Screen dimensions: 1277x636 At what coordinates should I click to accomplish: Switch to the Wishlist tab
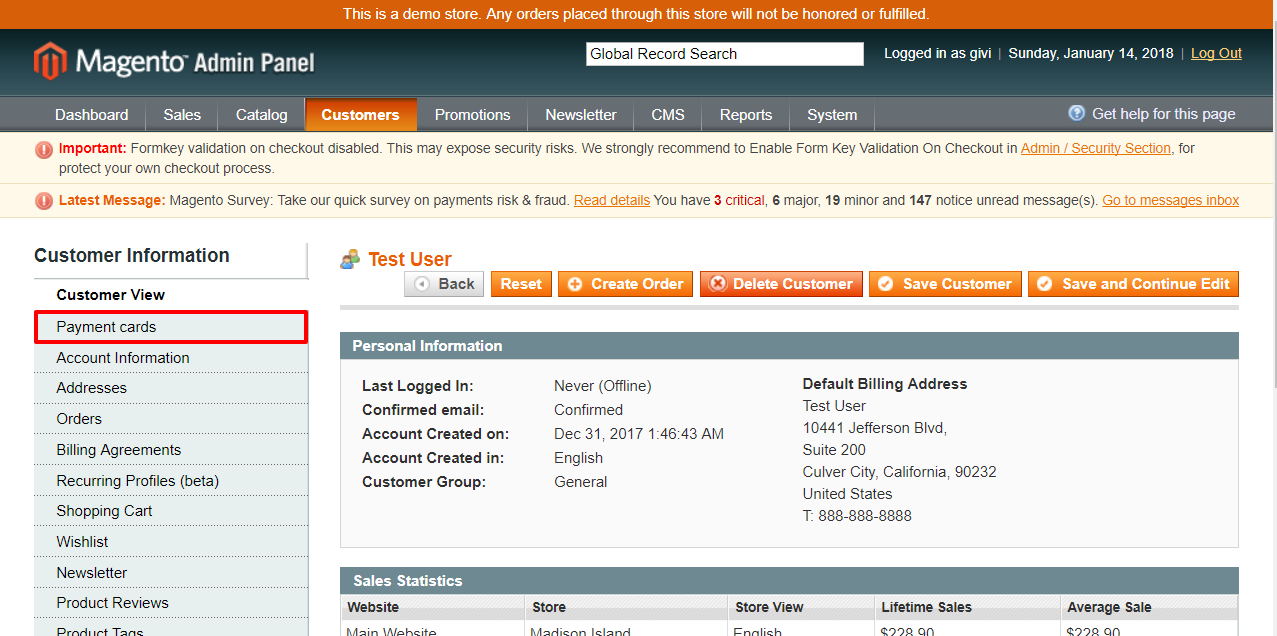click(x=170, y=542)
